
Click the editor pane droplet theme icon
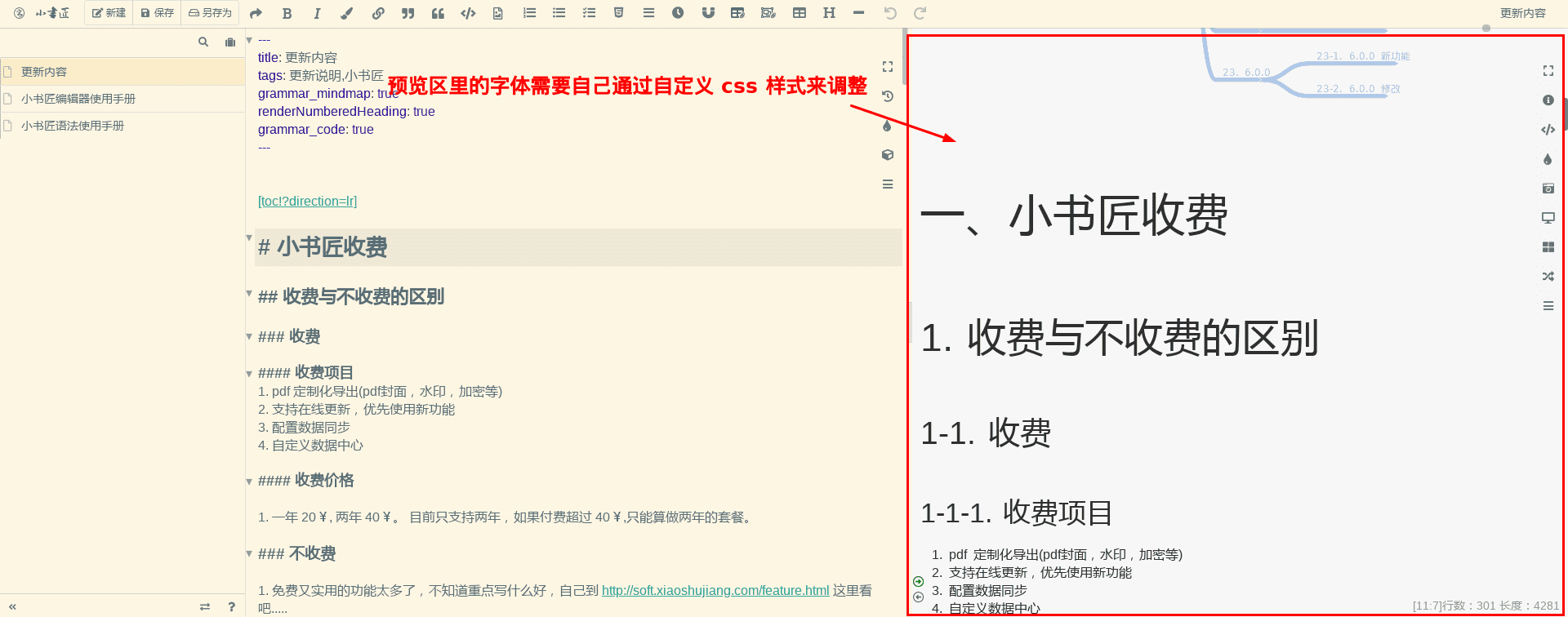click(888, 126)
